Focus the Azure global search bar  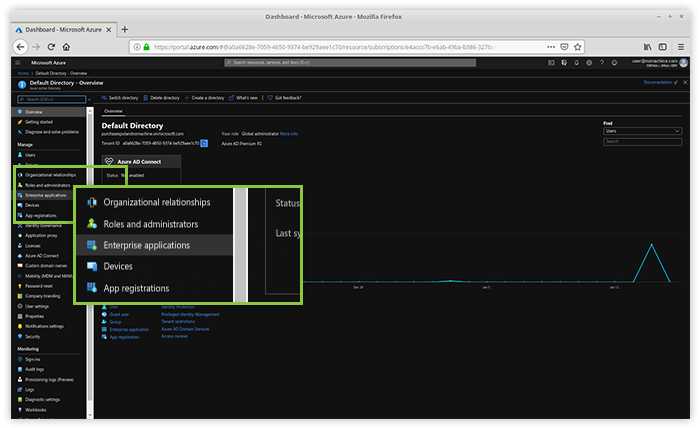click(350, 62)
